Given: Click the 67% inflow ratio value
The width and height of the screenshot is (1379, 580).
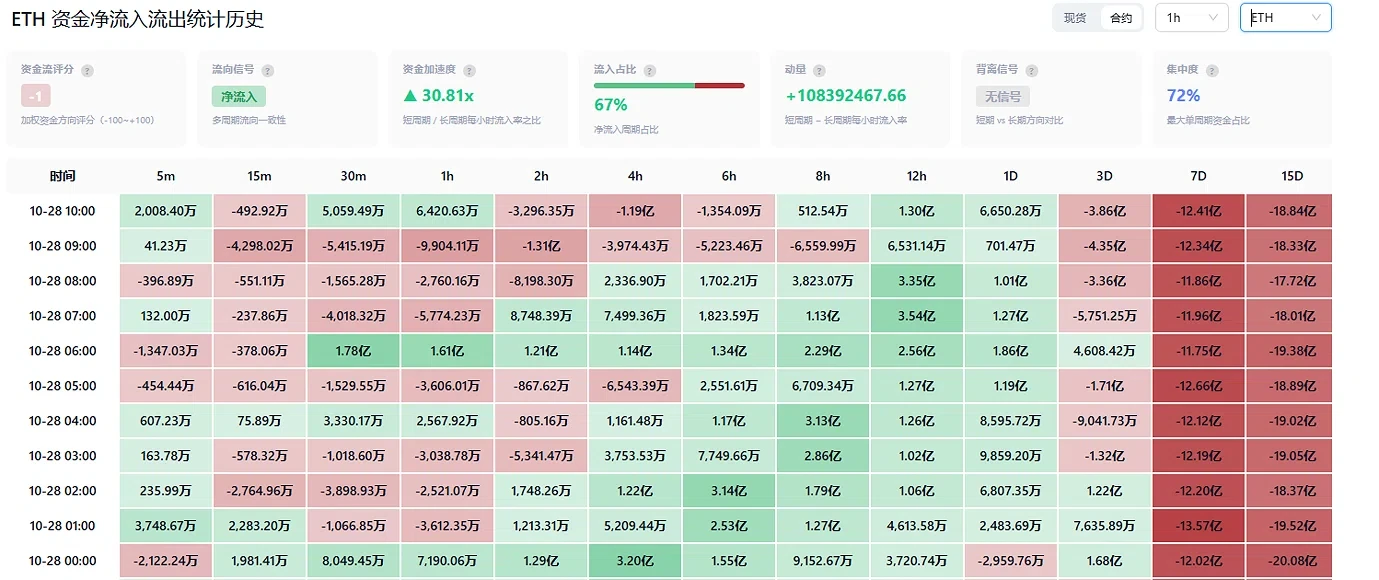Looking at the screenshot, I should tap(611, 105).
